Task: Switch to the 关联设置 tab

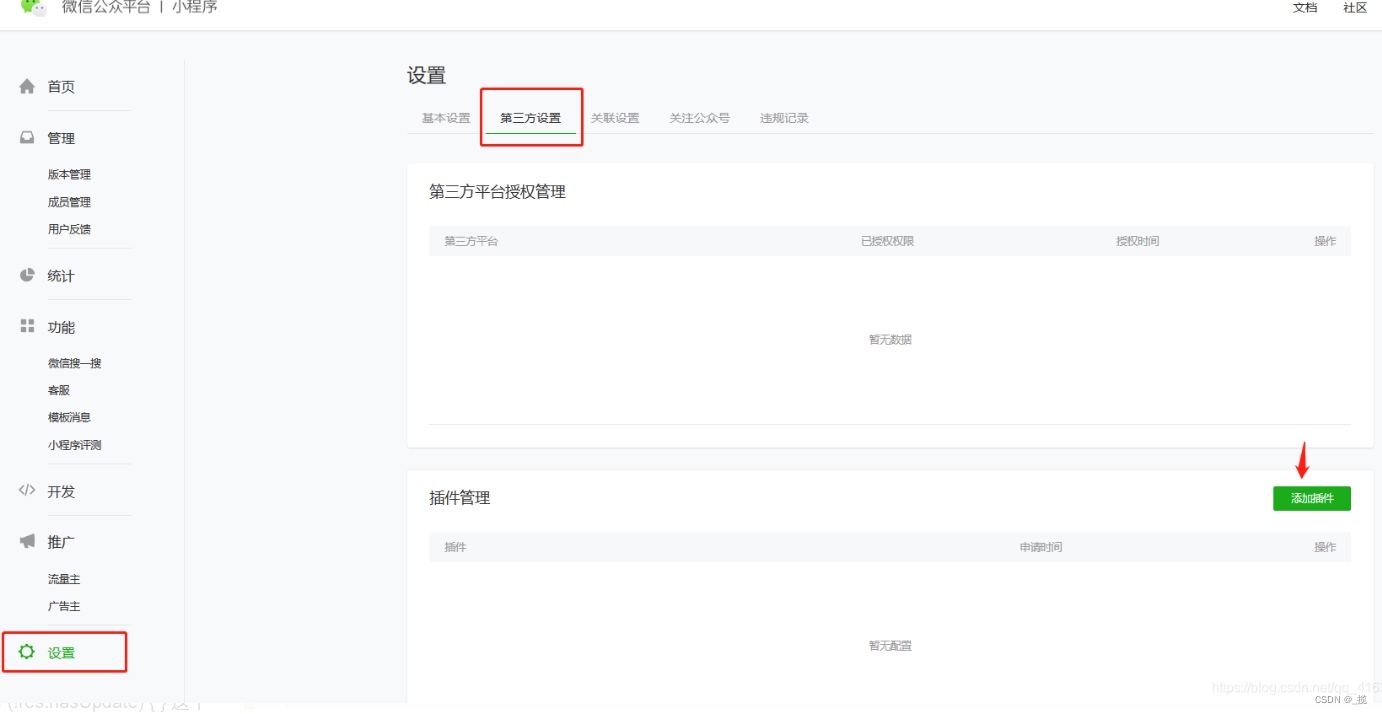Action: click(615, 118)
